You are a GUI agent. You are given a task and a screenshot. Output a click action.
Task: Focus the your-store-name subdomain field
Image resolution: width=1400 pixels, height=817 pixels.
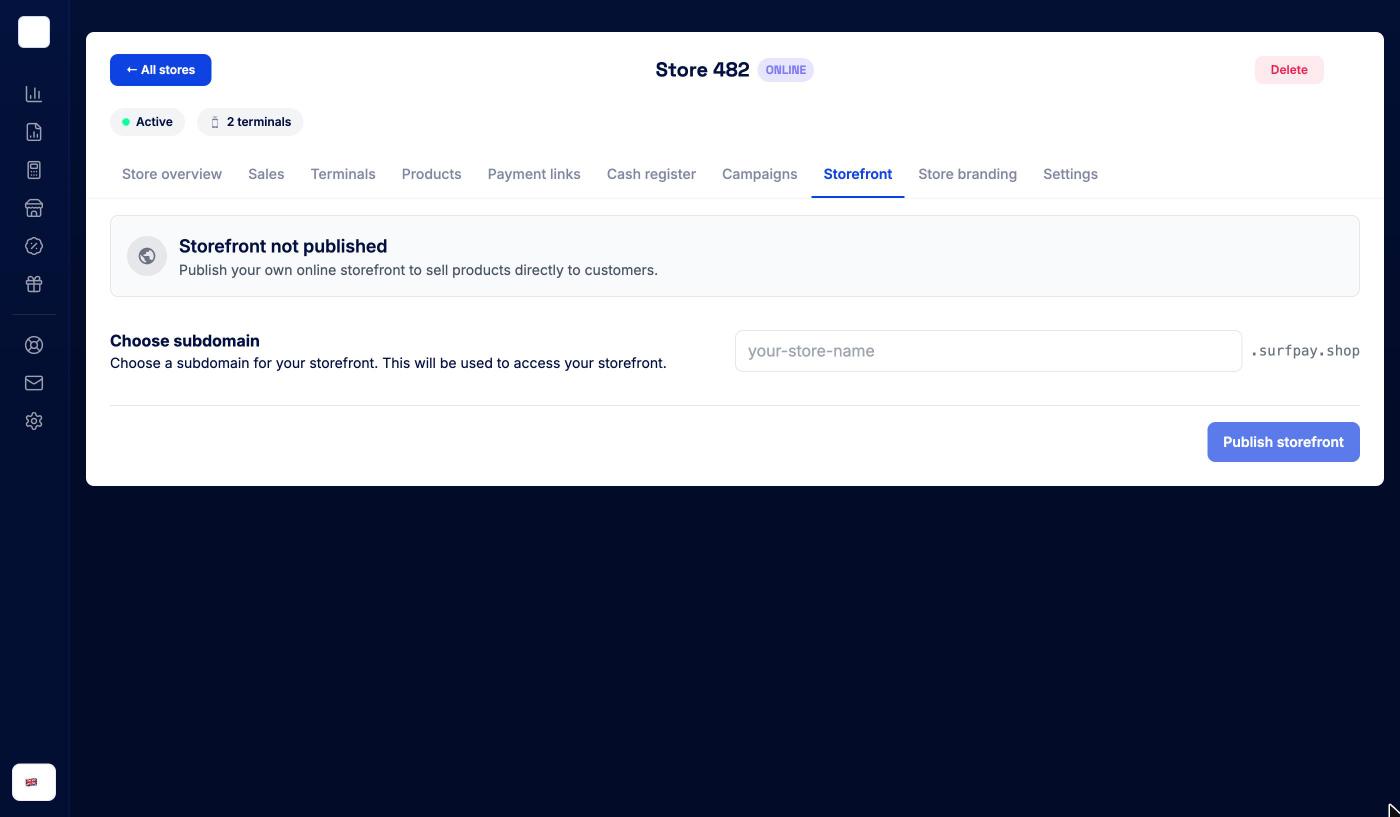pos(988,351)
